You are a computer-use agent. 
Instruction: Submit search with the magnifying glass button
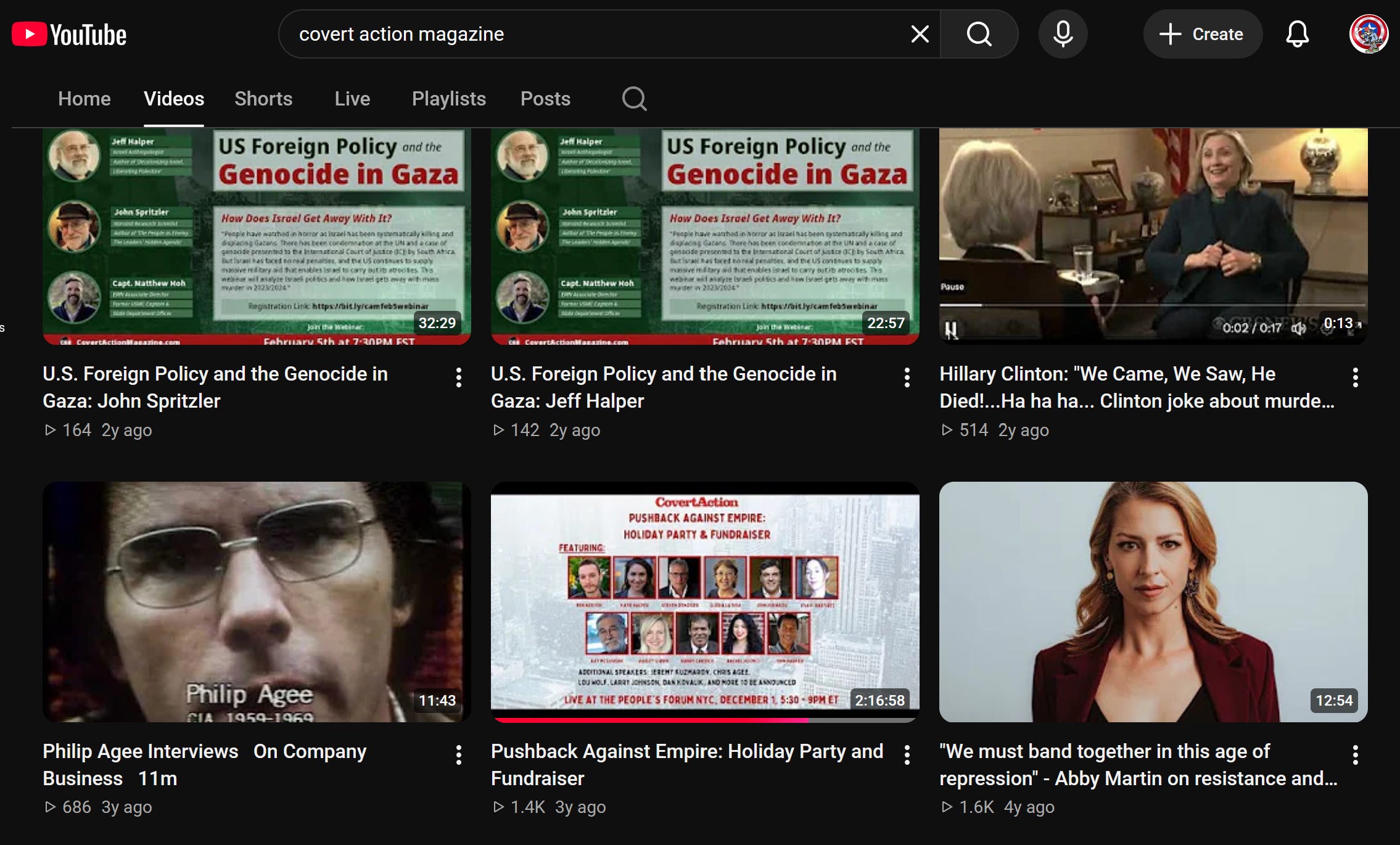[979, 34]
